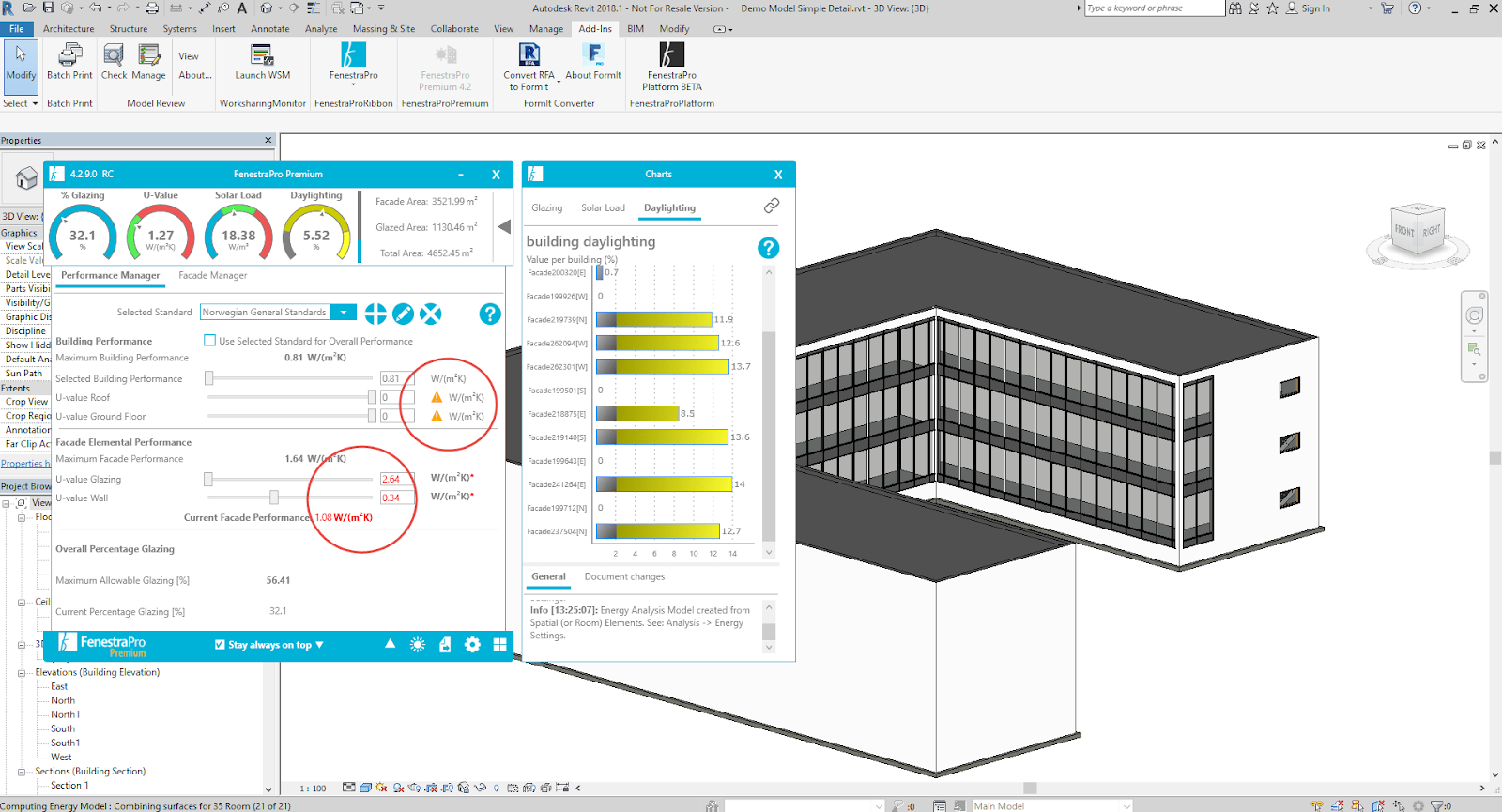The height and width of the screenshot is (812, 1502).
Task: Click the Revit Help question mark icon
Action: [x=1415, y=8]
